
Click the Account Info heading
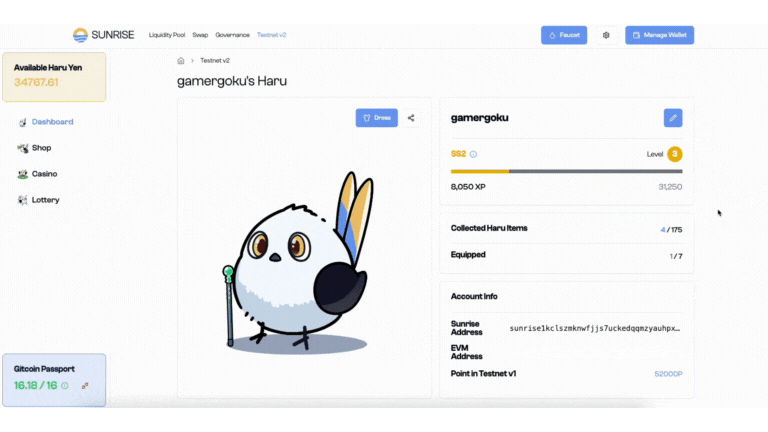tap(474, 297)
